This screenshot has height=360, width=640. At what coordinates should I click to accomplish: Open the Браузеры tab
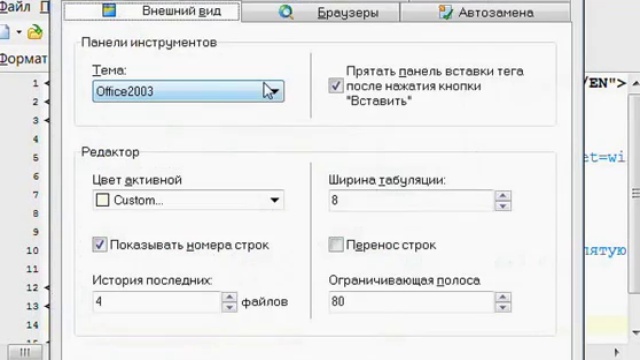point(320,12)
